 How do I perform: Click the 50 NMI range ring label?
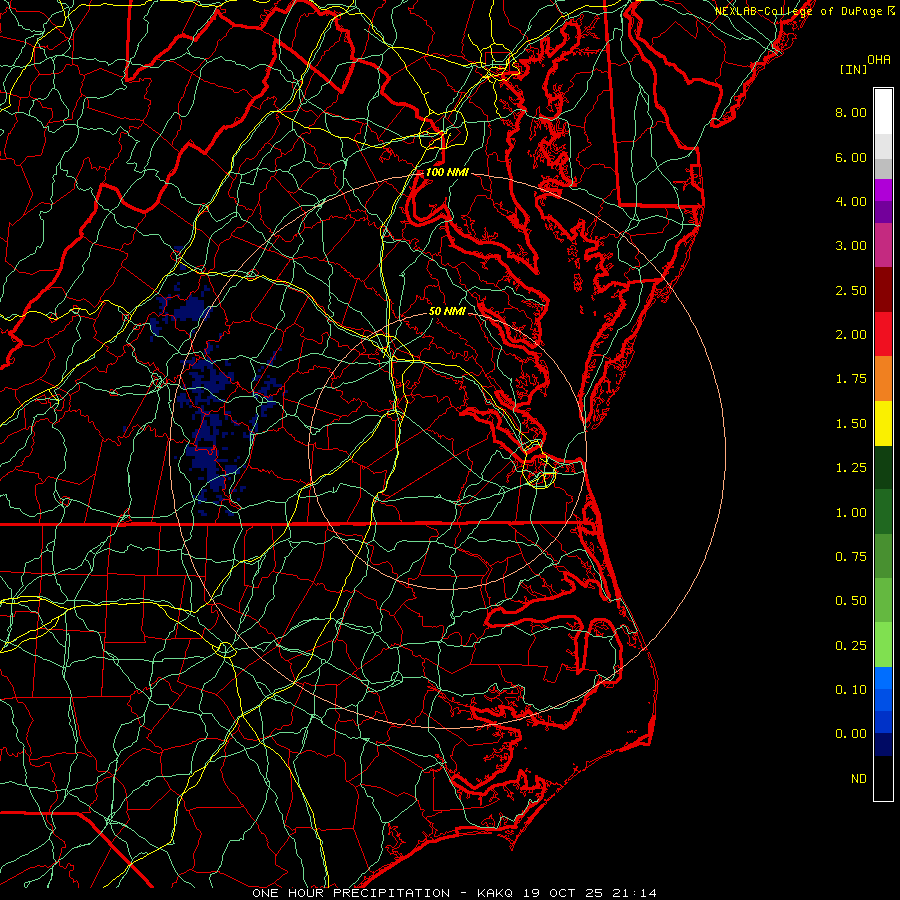point(447,311)
